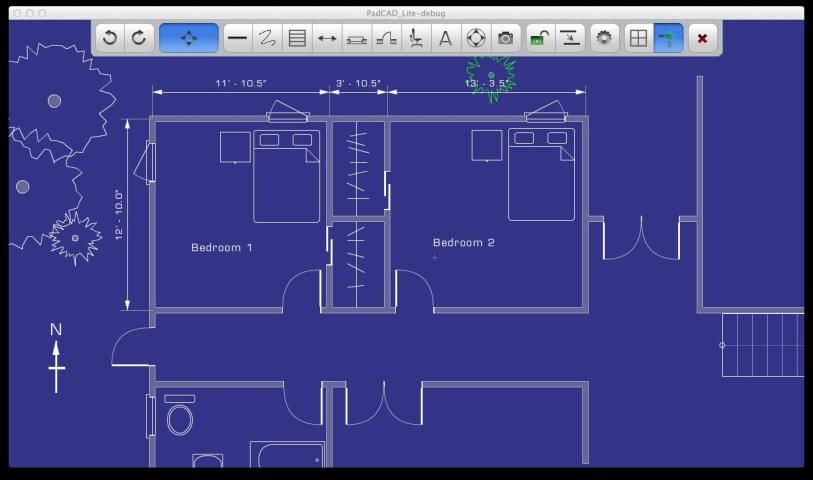Select the wall drawing tool

pyautogui.click(x=356, y=38)
